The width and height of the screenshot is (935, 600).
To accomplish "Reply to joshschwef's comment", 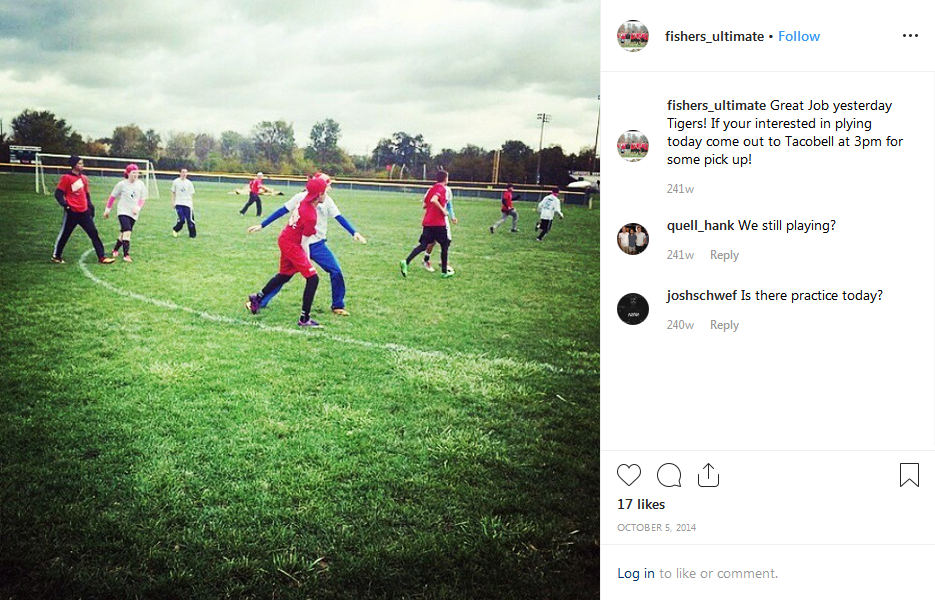I will (x=724, y=324).
